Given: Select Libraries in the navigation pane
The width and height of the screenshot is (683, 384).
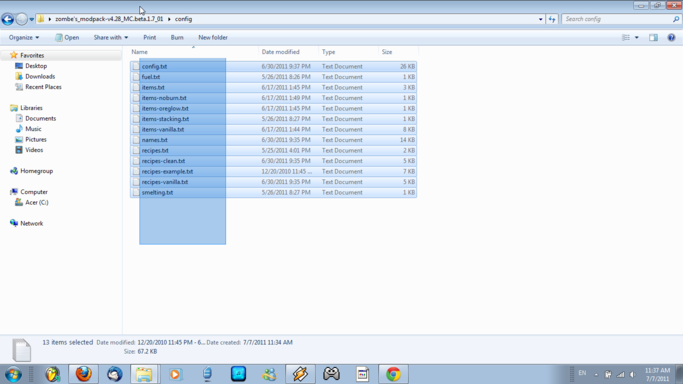Looking at the screenshot, I should coord(31,108).
